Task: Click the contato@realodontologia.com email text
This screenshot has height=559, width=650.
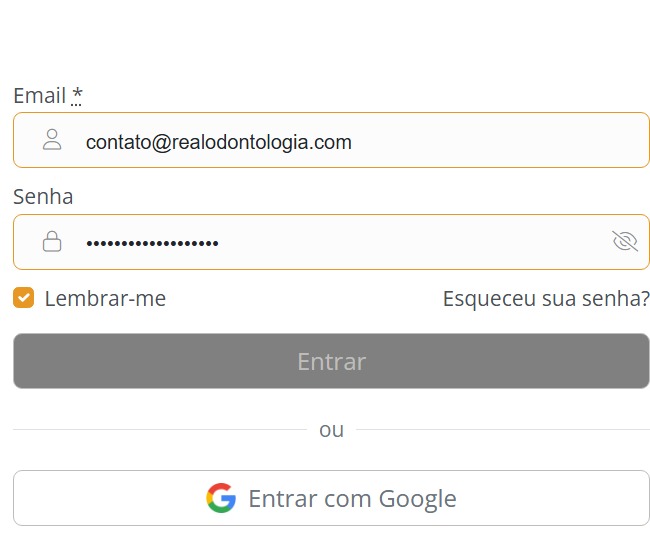Action: [x=218, y=142]
